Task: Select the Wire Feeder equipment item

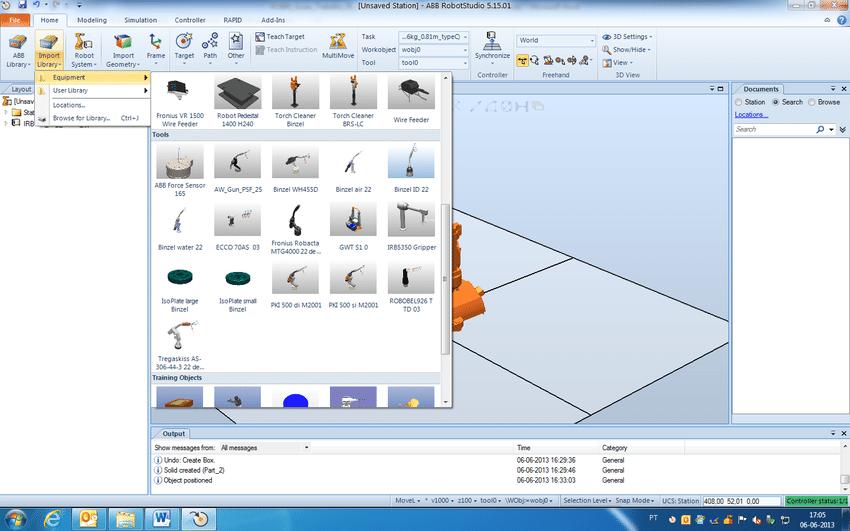Action: pos(411,101)
